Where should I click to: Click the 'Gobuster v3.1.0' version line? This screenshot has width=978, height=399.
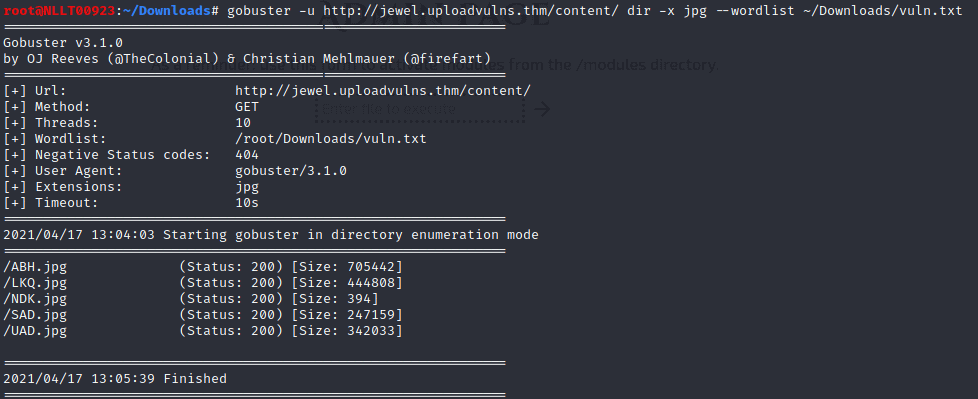[x=62, y=43]
